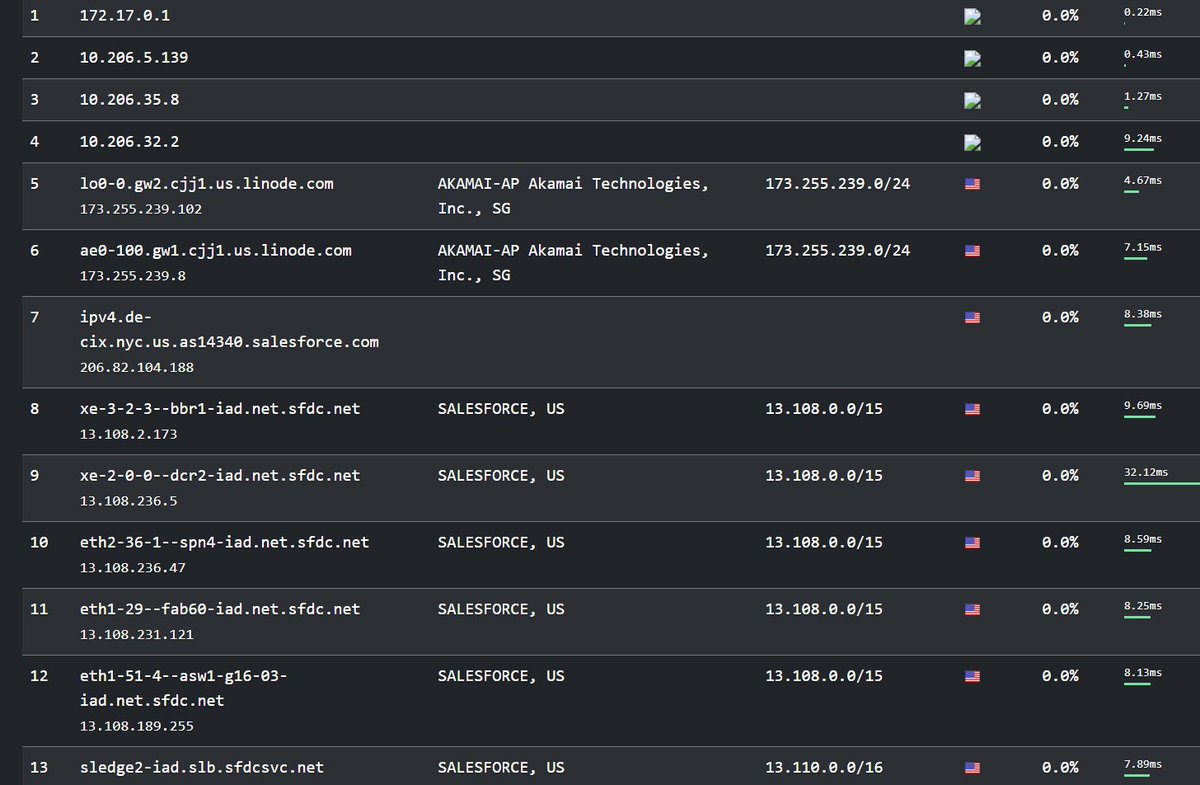Select hostname lo0-0.gw2.cjj1.us.linode.com

coord(207,184)
